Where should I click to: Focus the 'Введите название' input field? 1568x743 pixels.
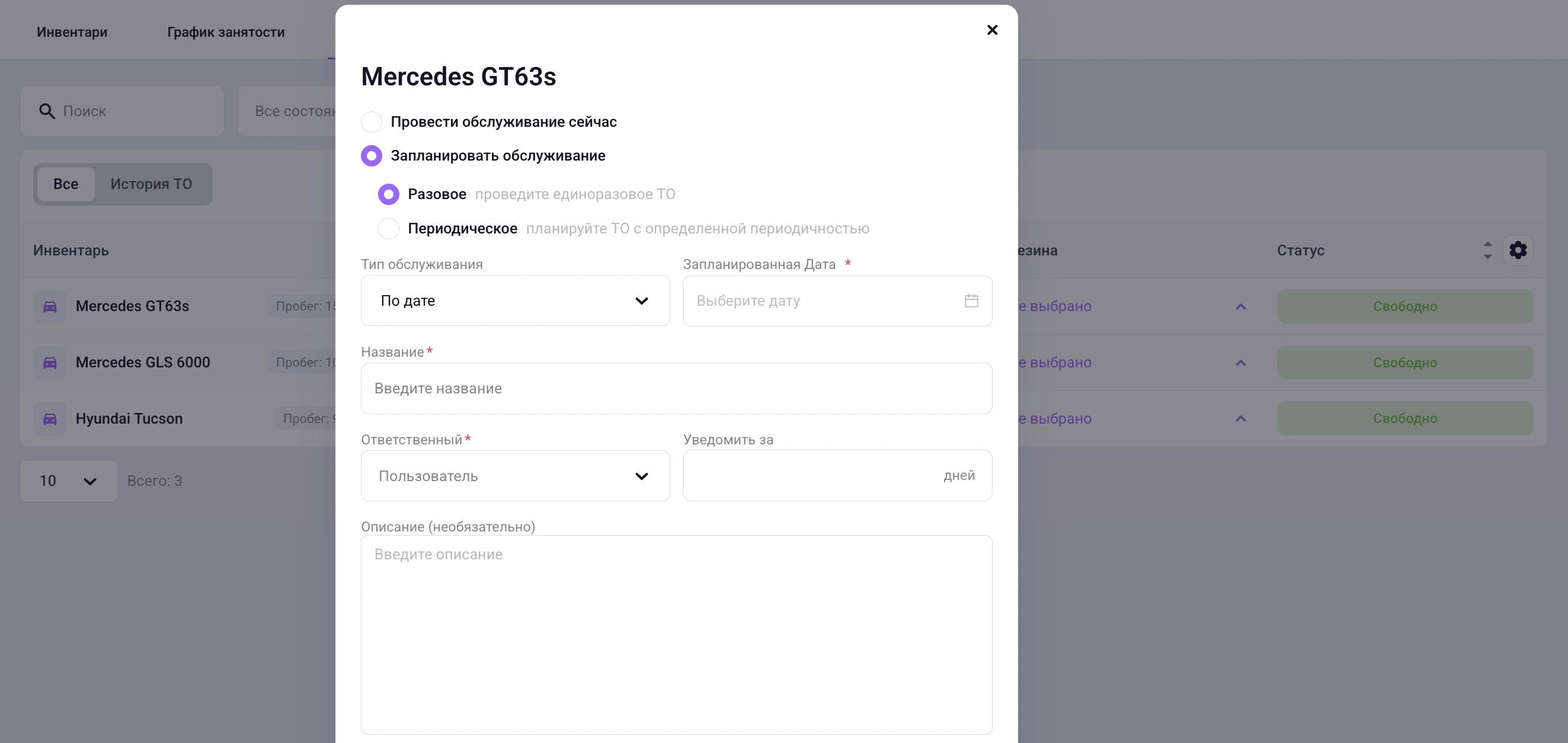coord(676,388)
